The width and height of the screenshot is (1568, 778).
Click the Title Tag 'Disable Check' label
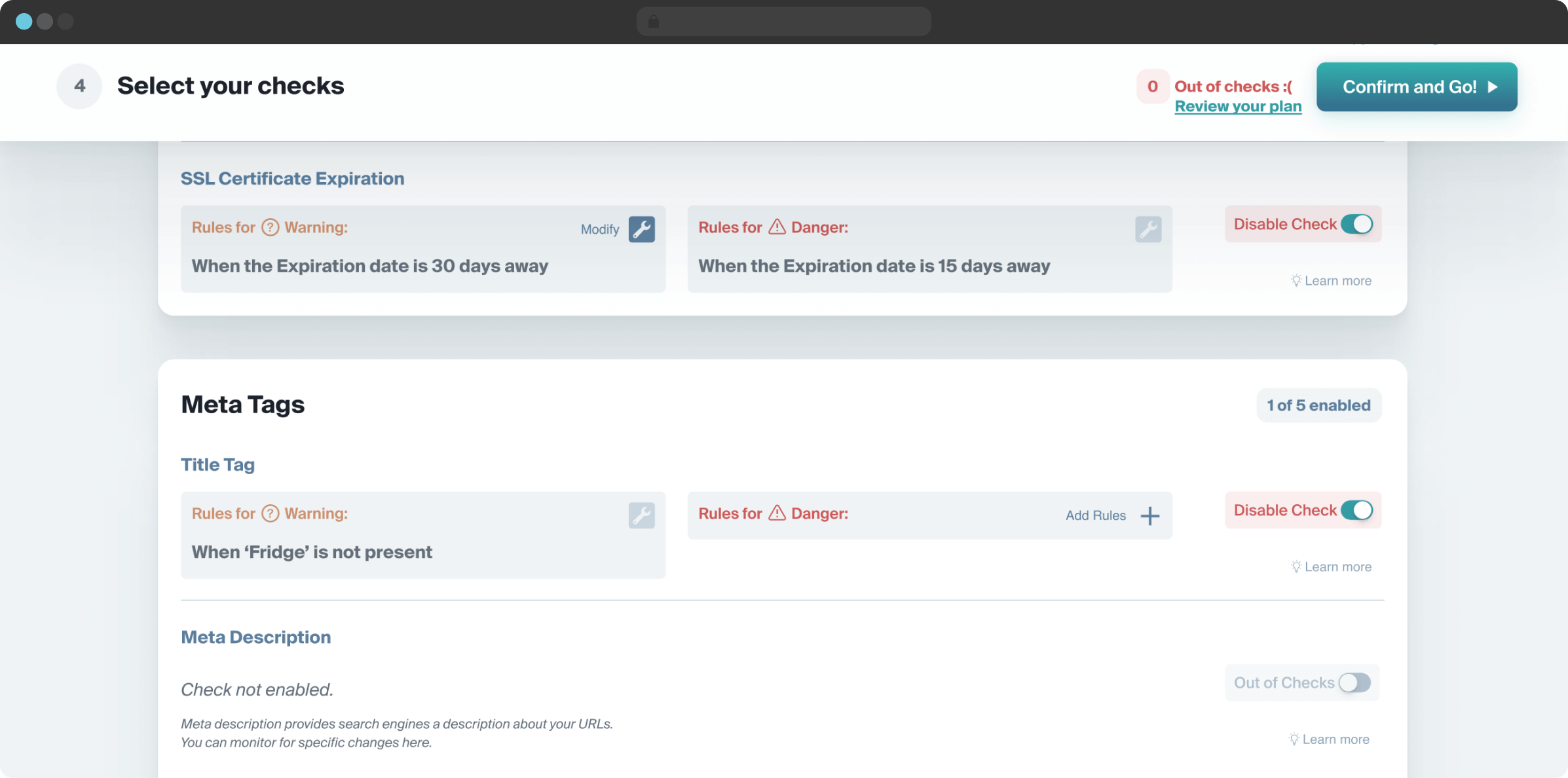(1285, 510)
